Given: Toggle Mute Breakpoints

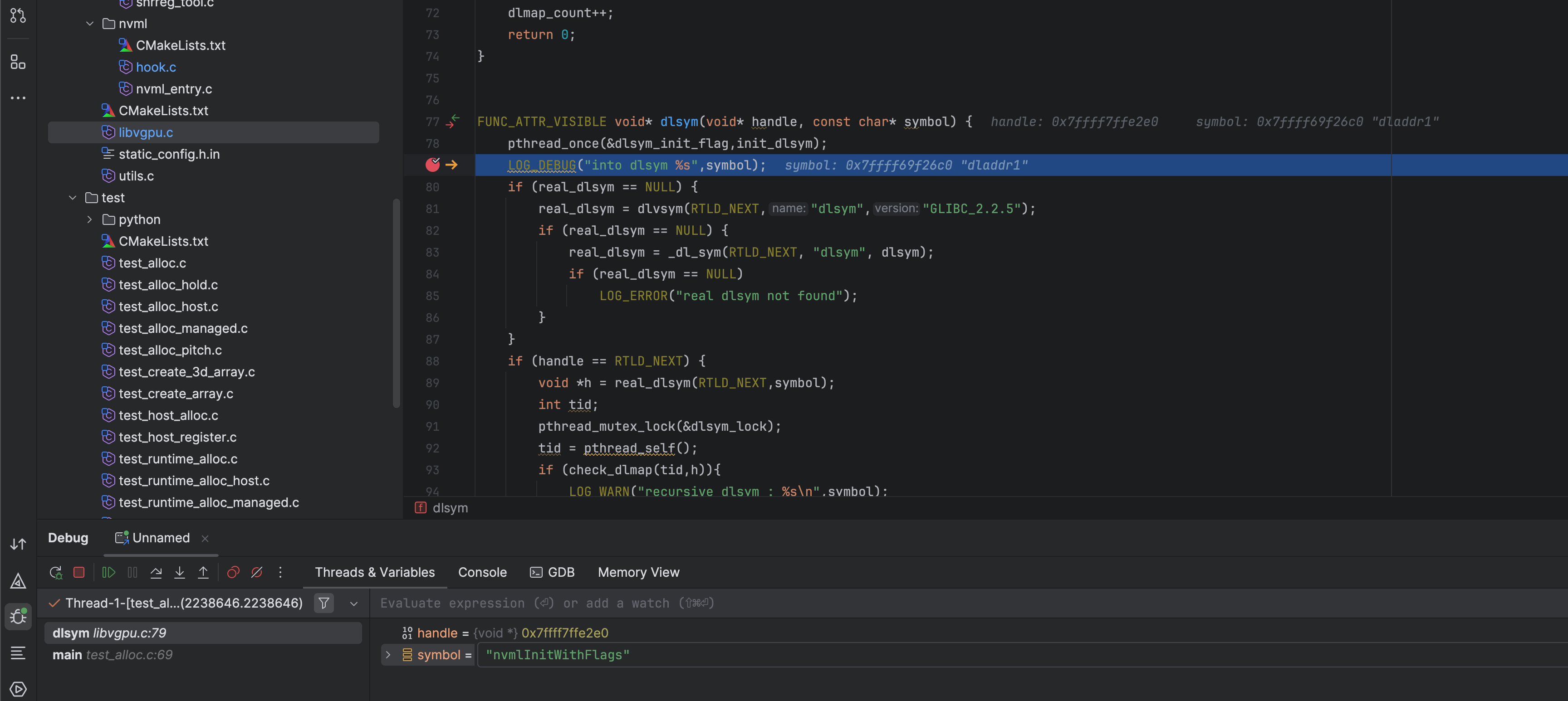Looking at the screenshot, I should 257,572.
